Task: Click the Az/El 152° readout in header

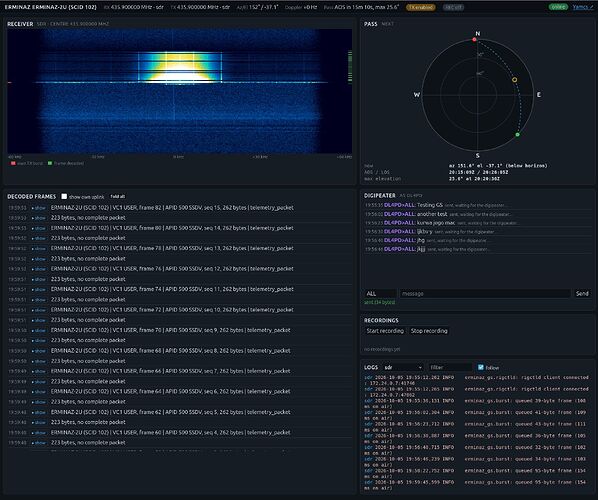Action: click(257, 7)
